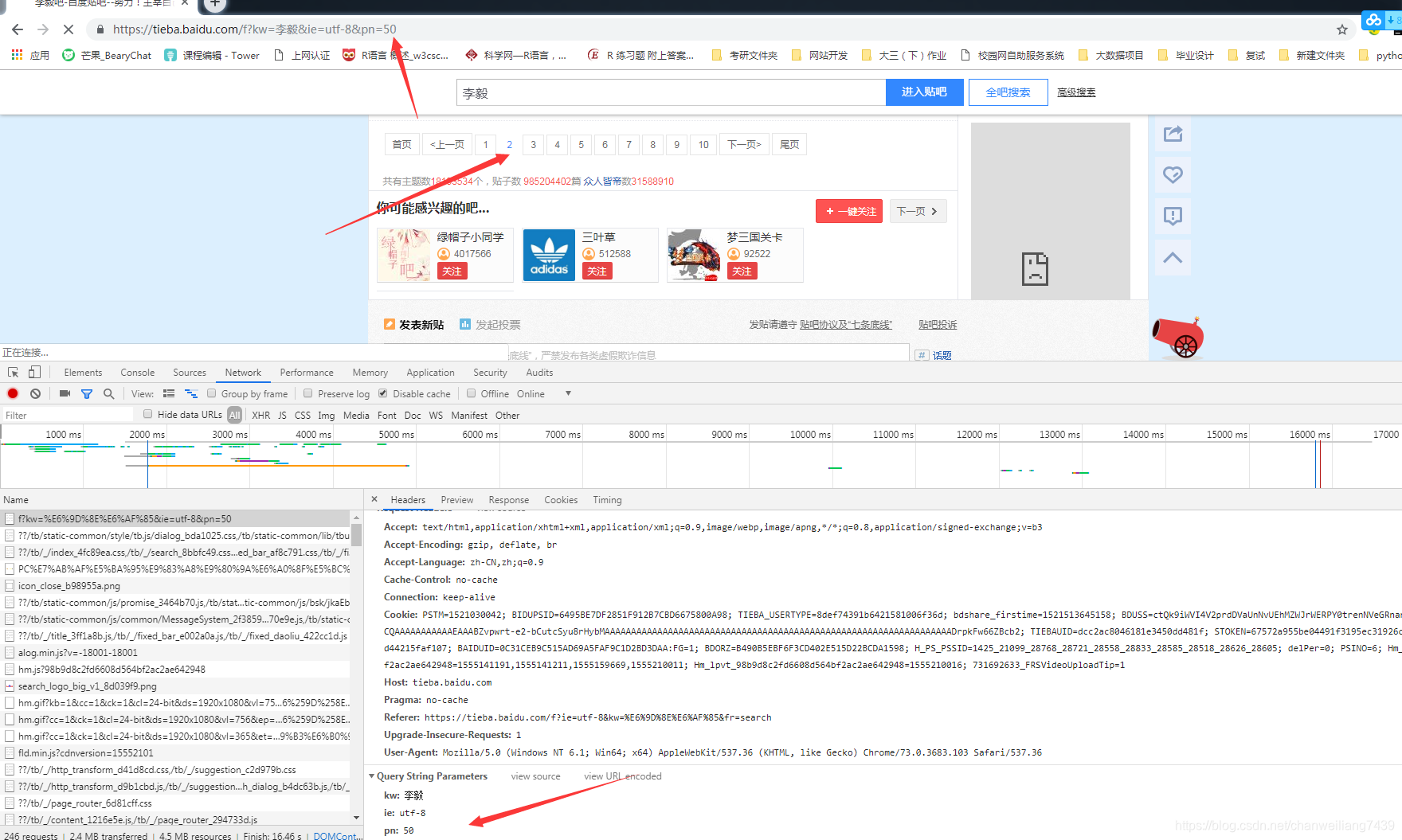Open the Preview tab of request
The image size is (1402, 840).
(457, 499)
